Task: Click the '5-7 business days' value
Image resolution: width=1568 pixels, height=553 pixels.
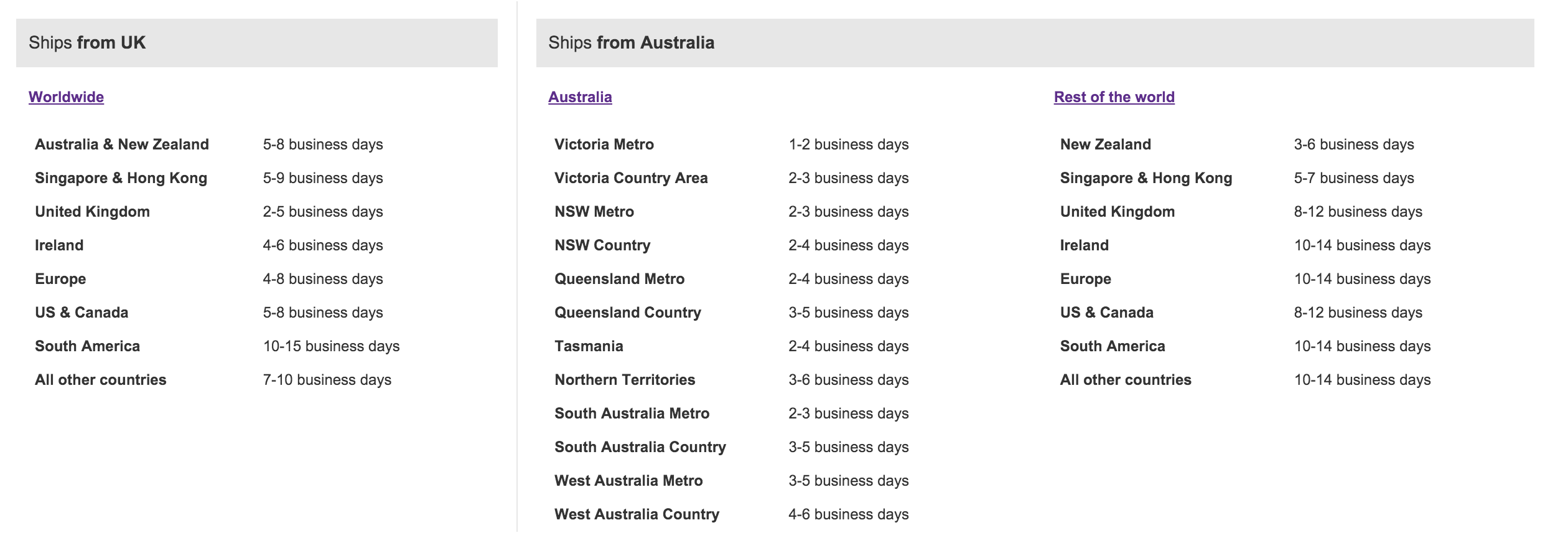Action: pos(1354,178)
